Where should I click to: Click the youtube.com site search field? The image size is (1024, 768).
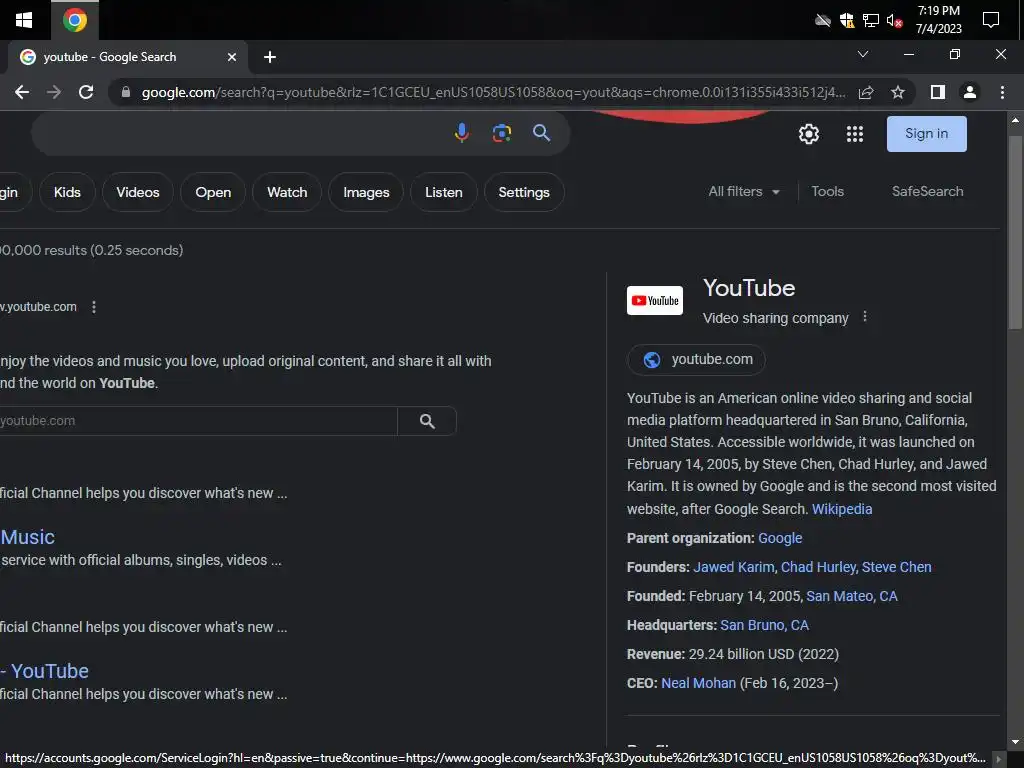198,421
